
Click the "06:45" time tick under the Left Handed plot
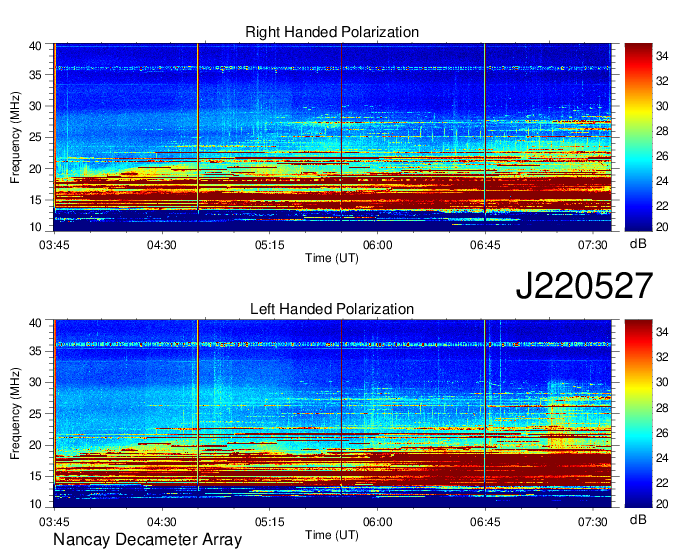point(485,522)
